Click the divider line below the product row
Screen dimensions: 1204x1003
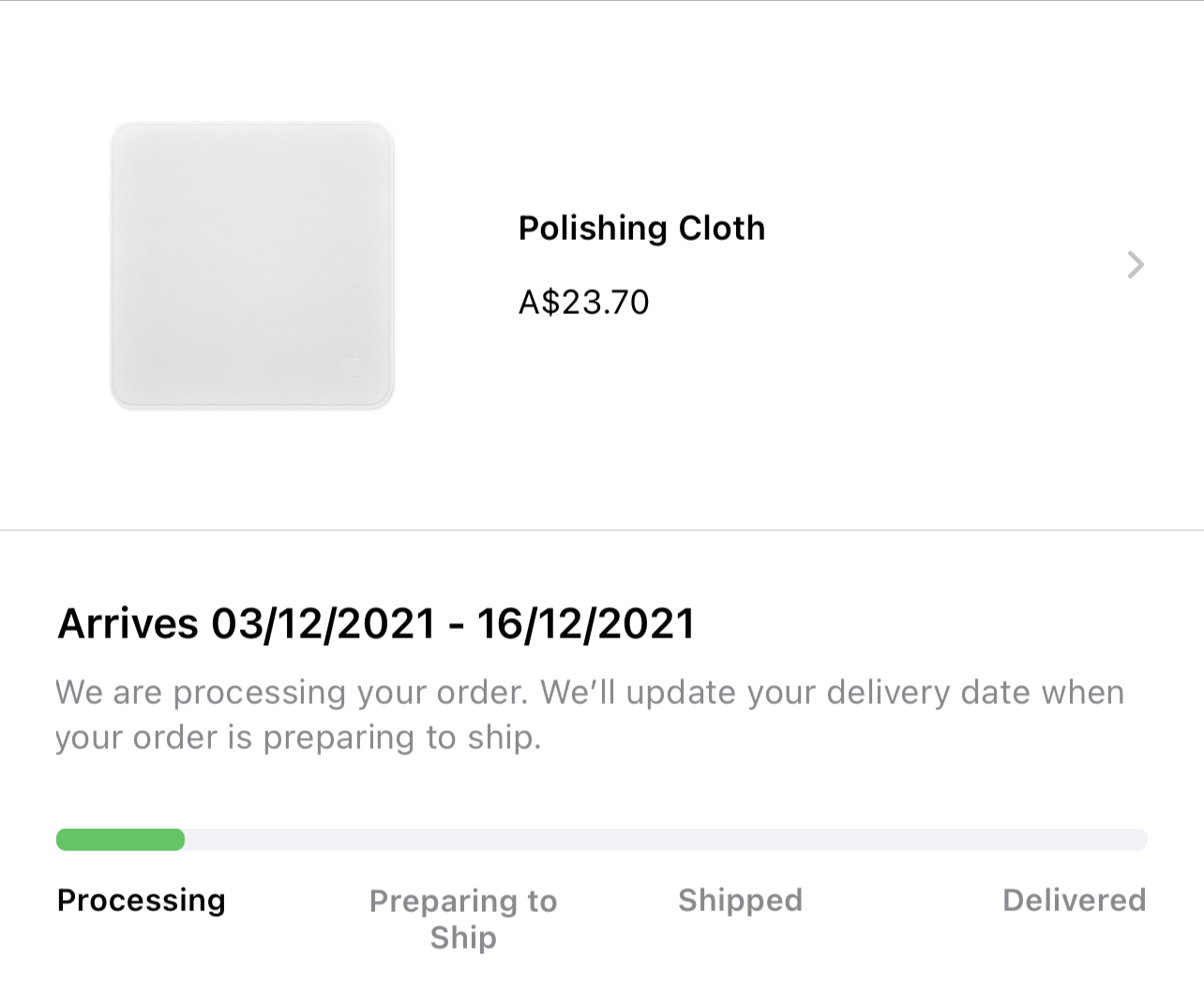click(602, 530)
